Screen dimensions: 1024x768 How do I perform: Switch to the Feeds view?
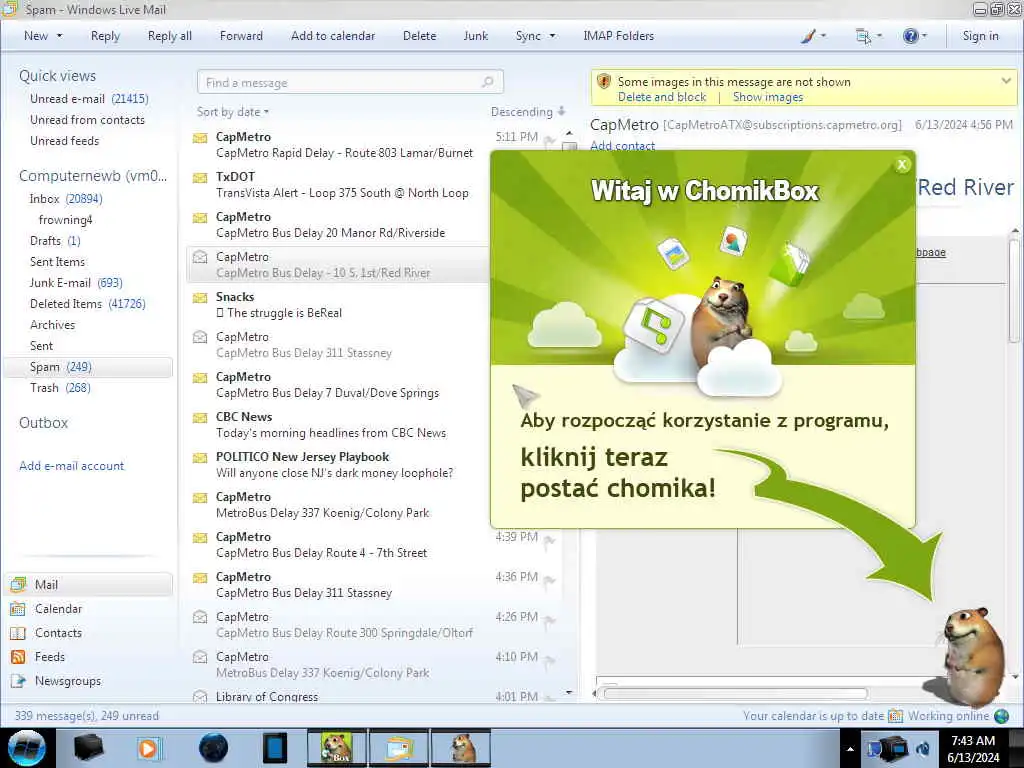point(50,657)
